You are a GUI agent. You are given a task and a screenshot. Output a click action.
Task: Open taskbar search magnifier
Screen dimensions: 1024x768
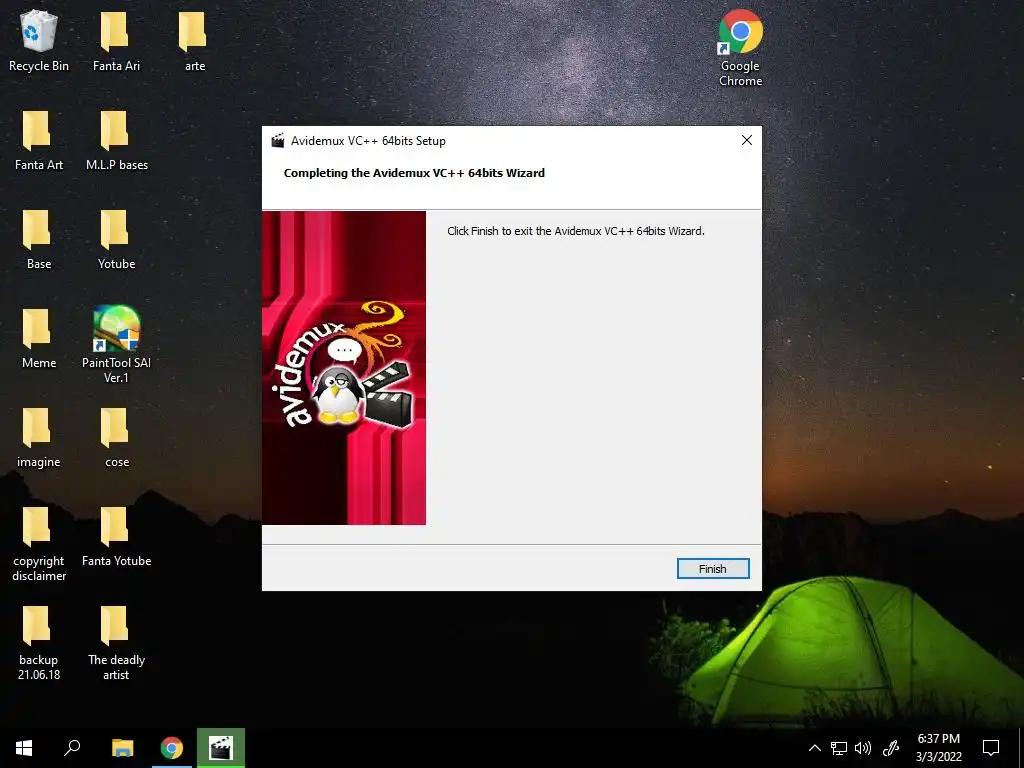click(72, 748)
